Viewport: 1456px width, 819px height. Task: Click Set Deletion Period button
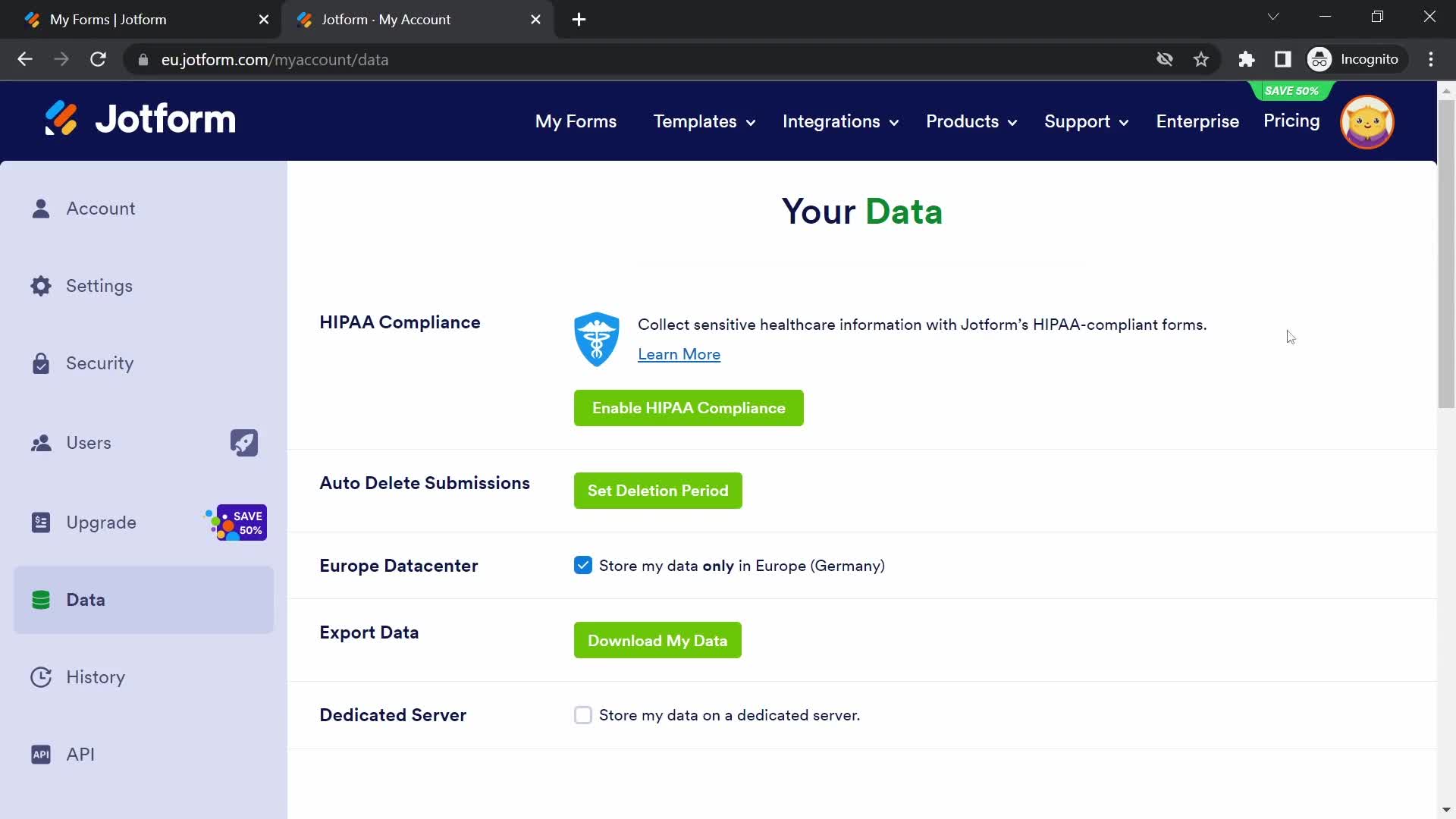coord(658,491)
